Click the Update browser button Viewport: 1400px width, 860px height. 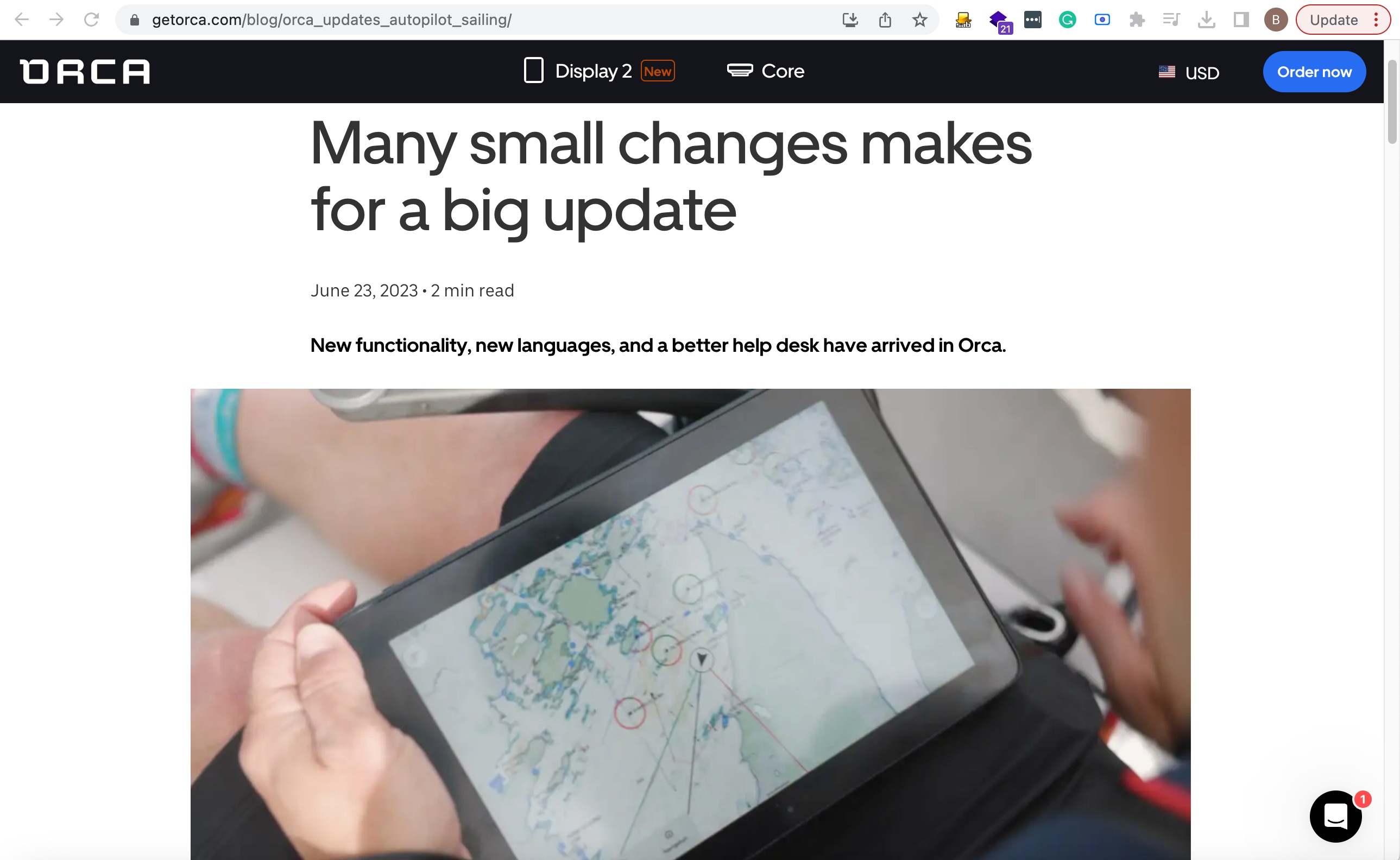[1333, 20]
